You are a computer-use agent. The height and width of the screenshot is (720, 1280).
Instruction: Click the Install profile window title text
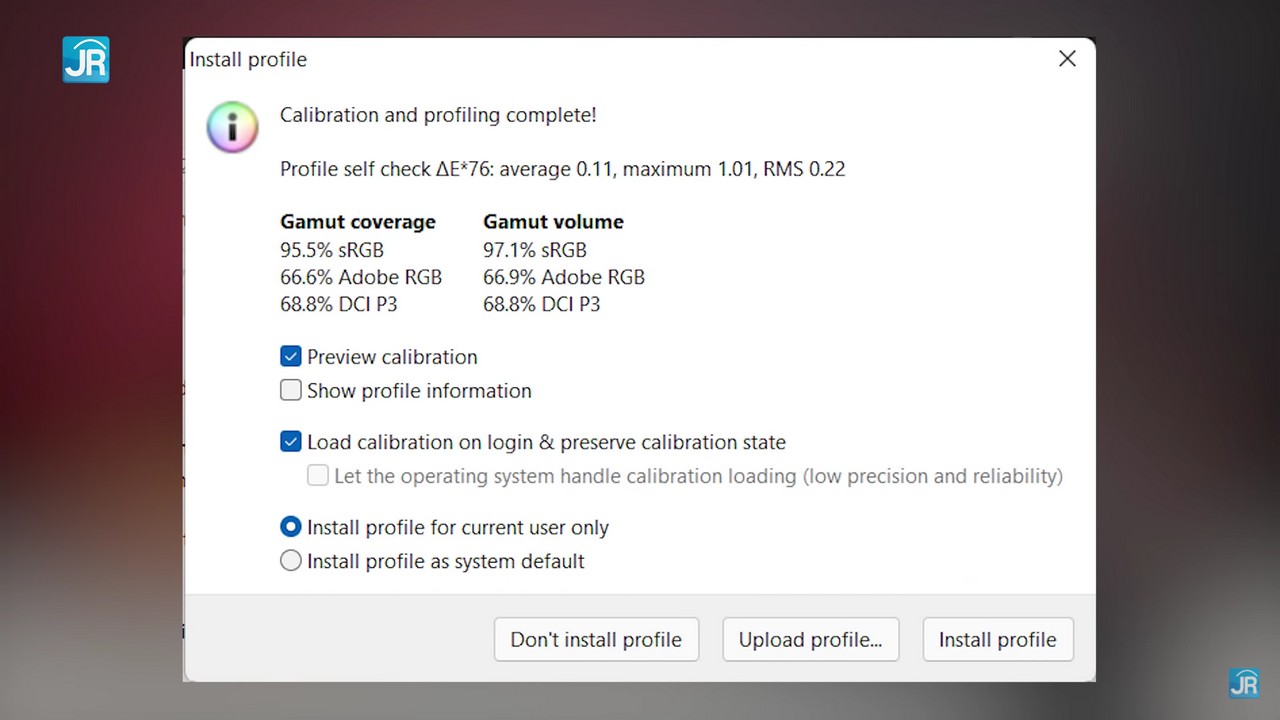tap(248, 60)
